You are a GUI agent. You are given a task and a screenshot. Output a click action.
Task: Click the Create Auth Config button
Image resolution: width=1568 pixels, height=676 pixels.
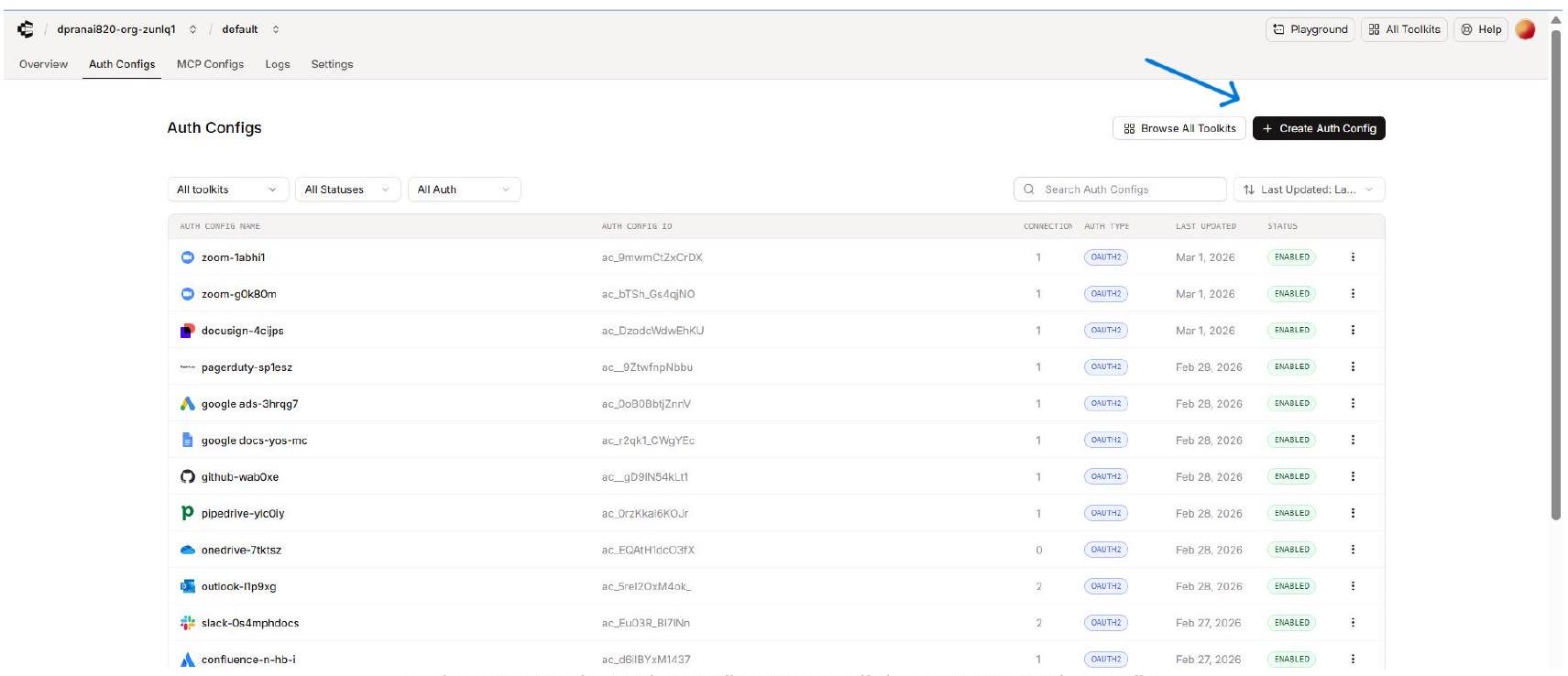[1319, 128]
